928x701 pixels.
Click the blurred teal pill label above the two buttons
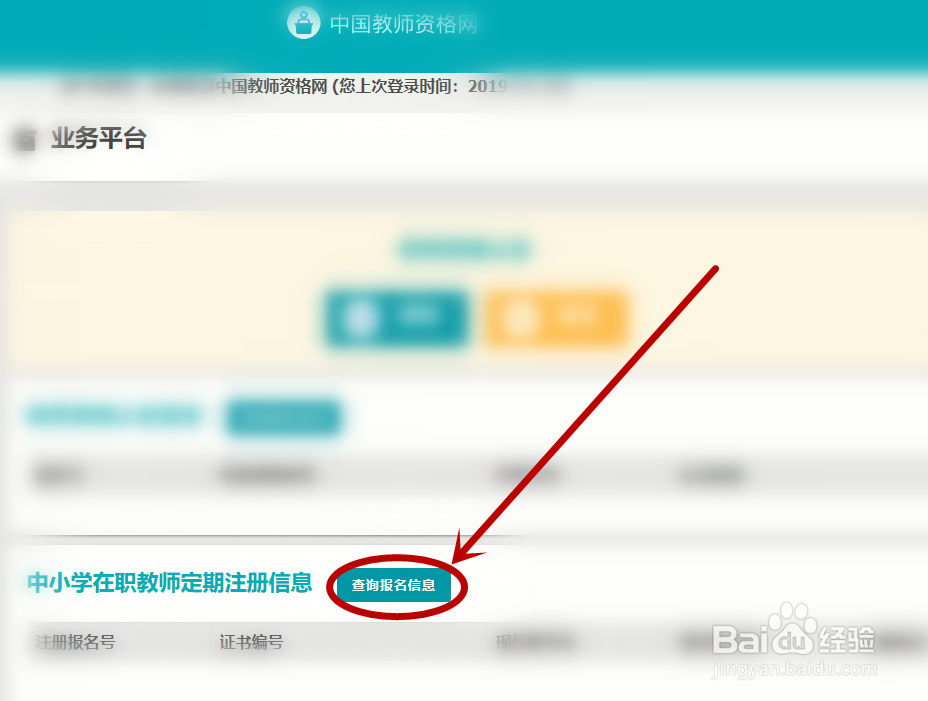(x=465, y=249)
